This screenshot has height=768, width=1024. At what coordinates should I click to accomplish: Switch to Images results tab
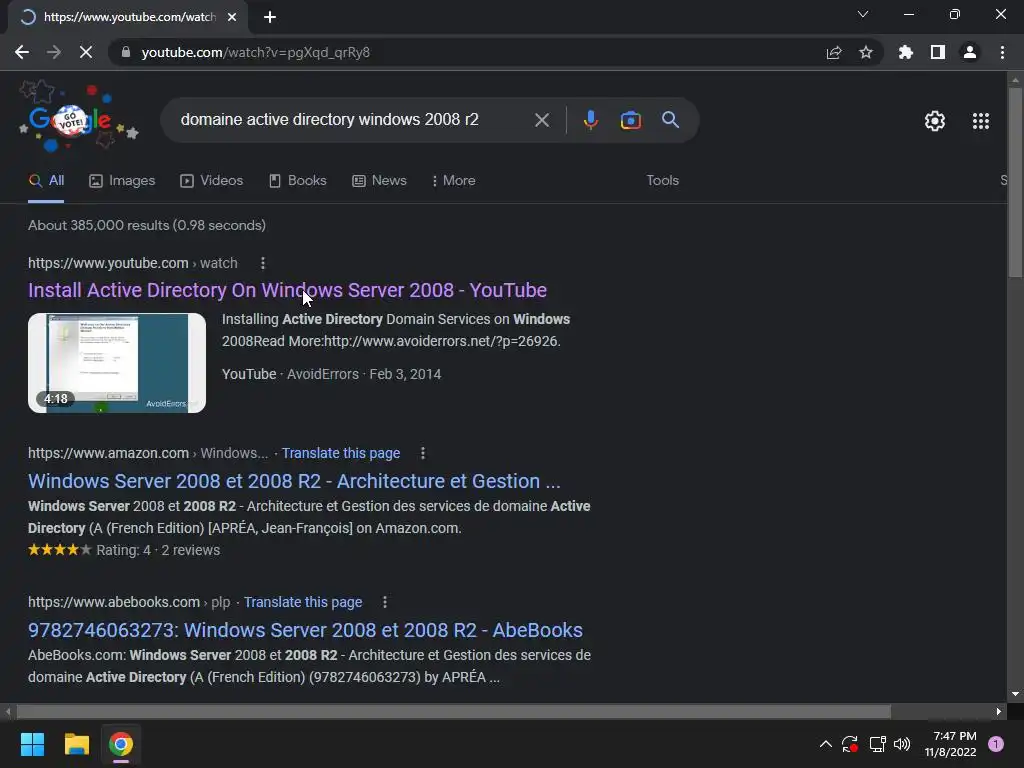[122, 181]
